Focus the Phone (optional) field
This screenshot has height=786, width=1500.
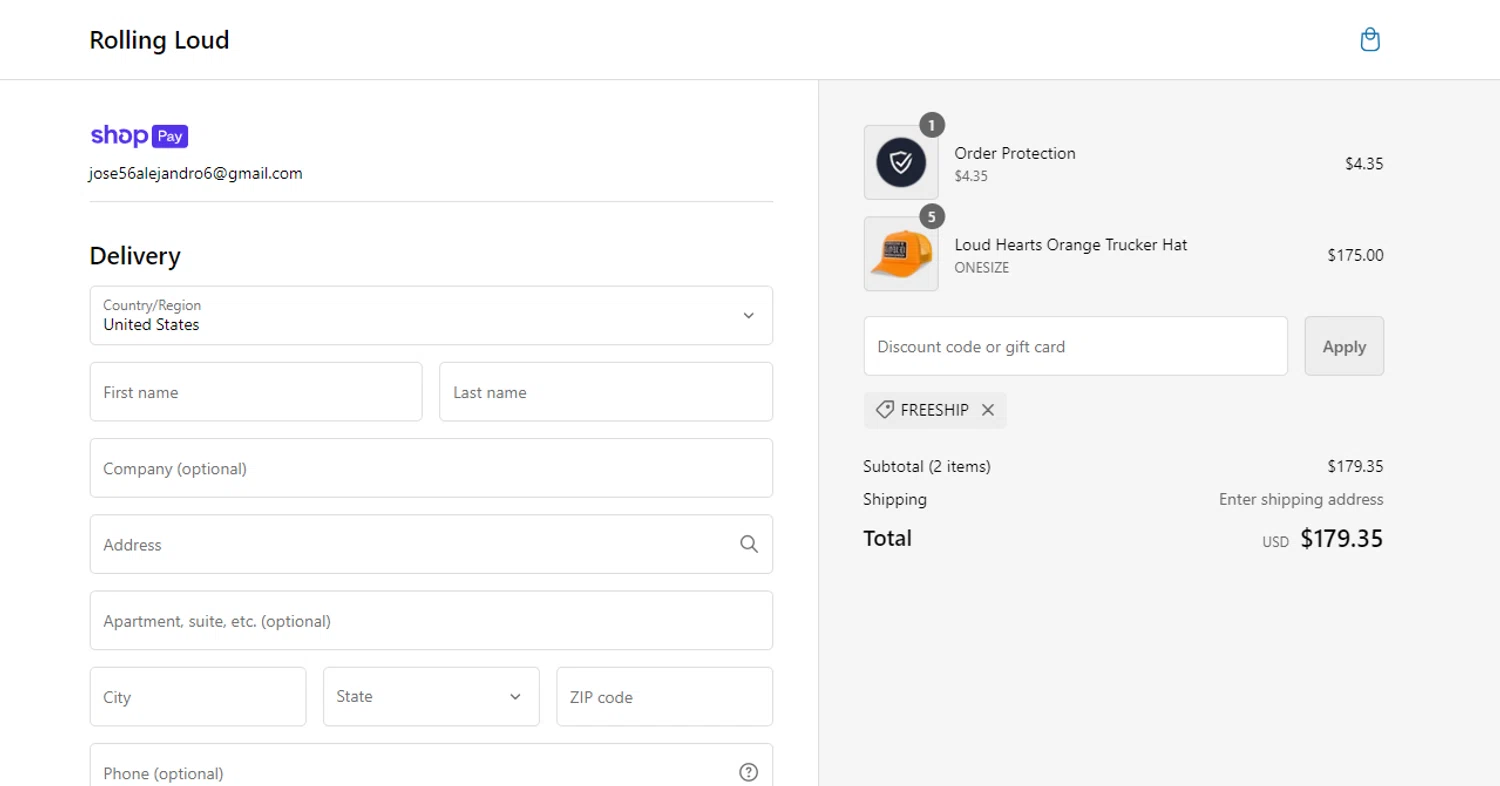pos(431,765)
